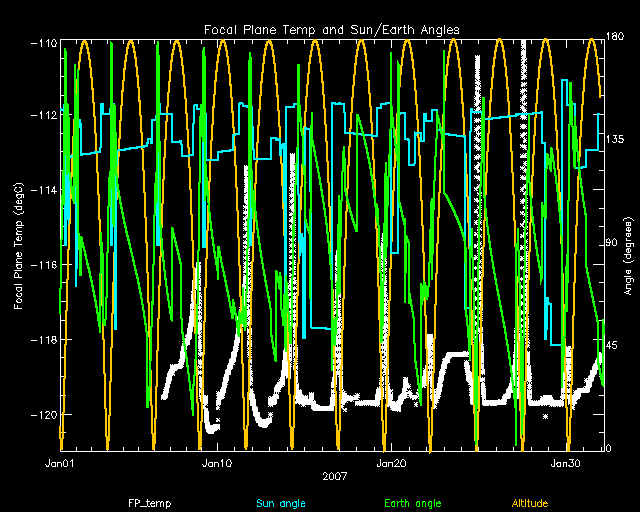Click the 180 right axis tick label

pos(616,38)
